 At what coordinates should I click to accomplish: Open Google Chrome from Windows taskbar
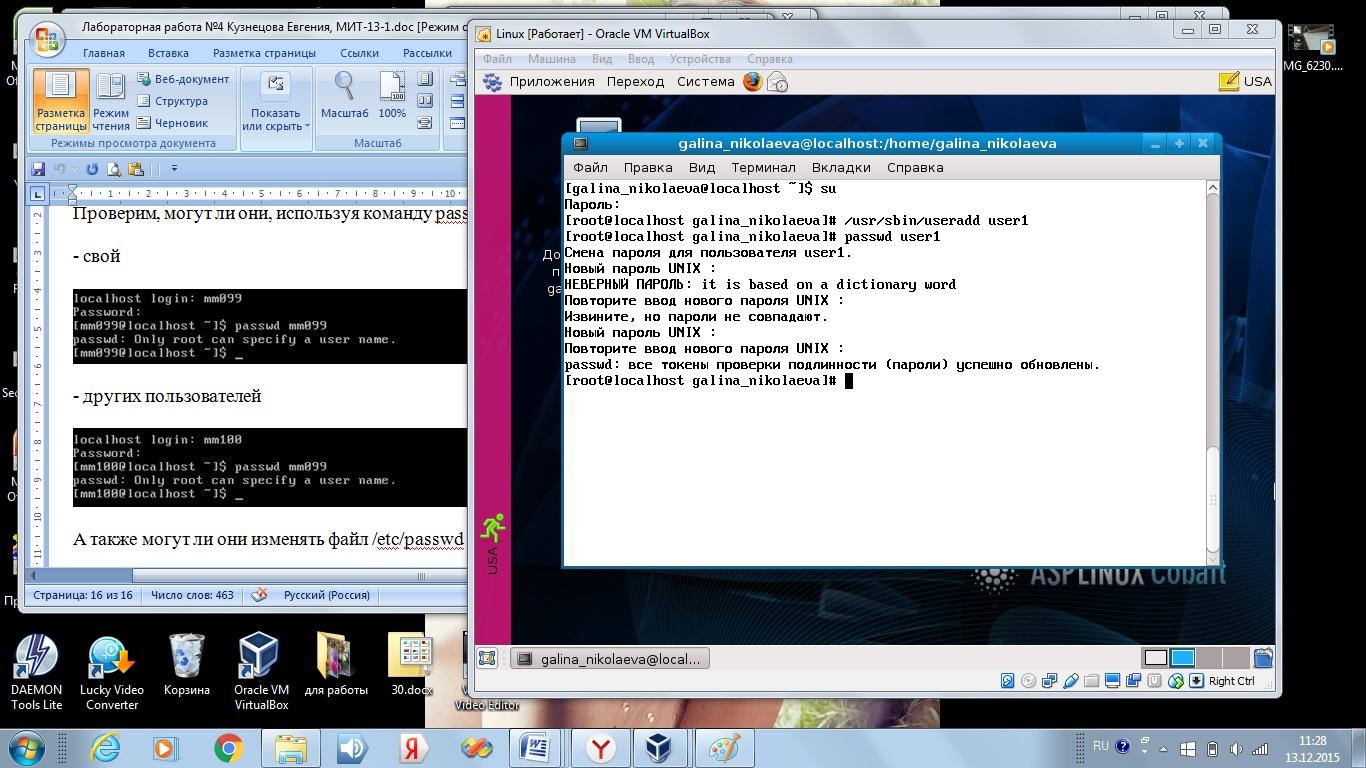pos(229,747)
